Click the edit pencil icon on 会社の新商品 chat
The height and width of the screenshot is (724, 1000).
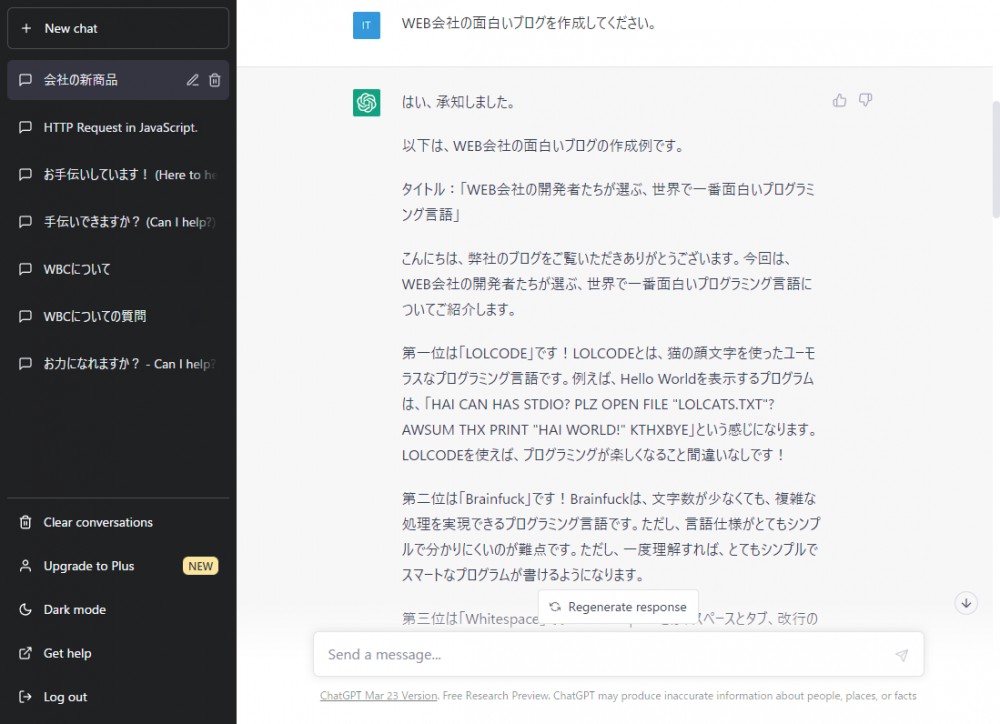click(193, 80)
